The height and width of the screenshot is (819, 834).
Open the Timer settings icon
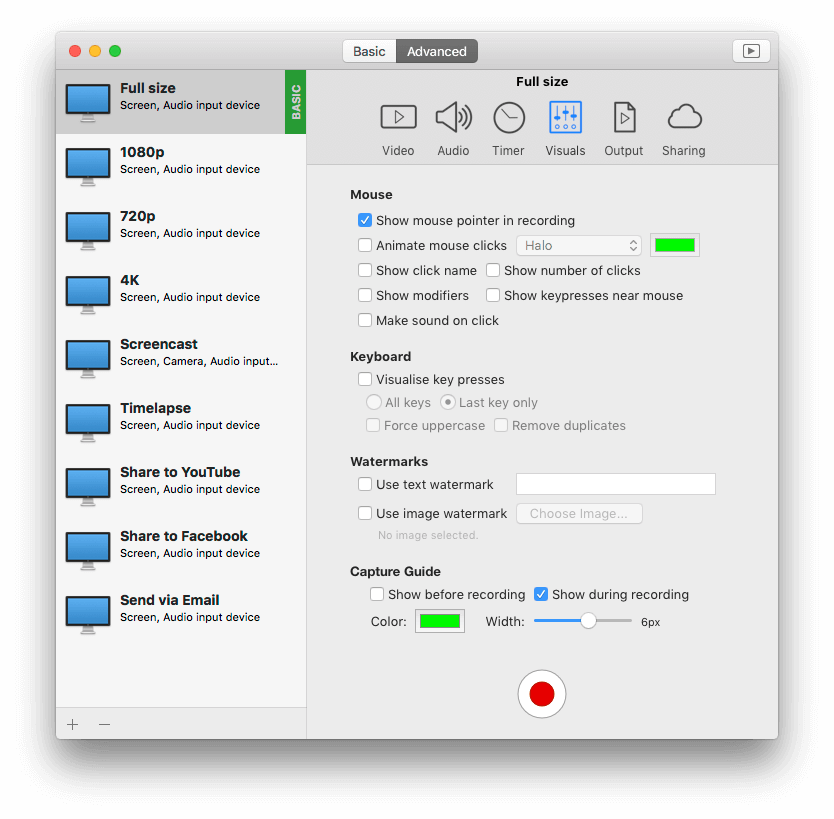point(508,118)
